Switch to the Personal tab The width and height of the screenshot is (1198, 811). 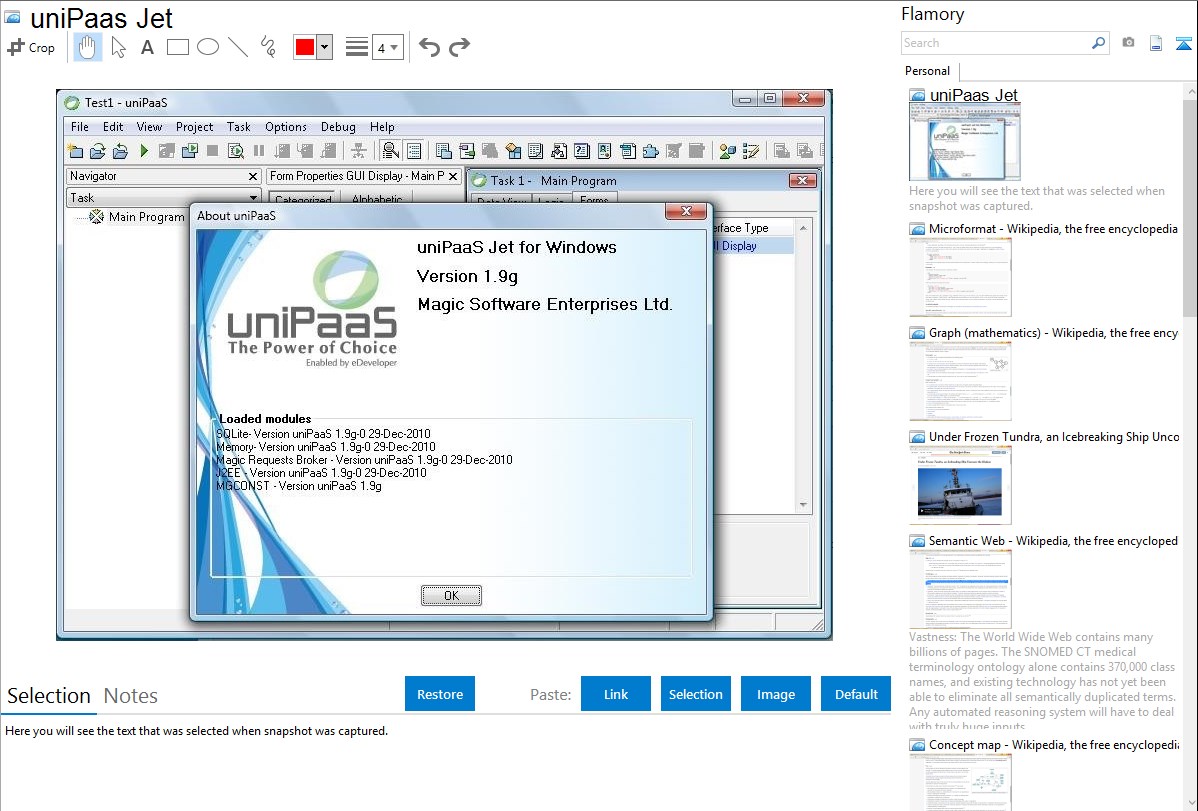[x=927, y=71]
